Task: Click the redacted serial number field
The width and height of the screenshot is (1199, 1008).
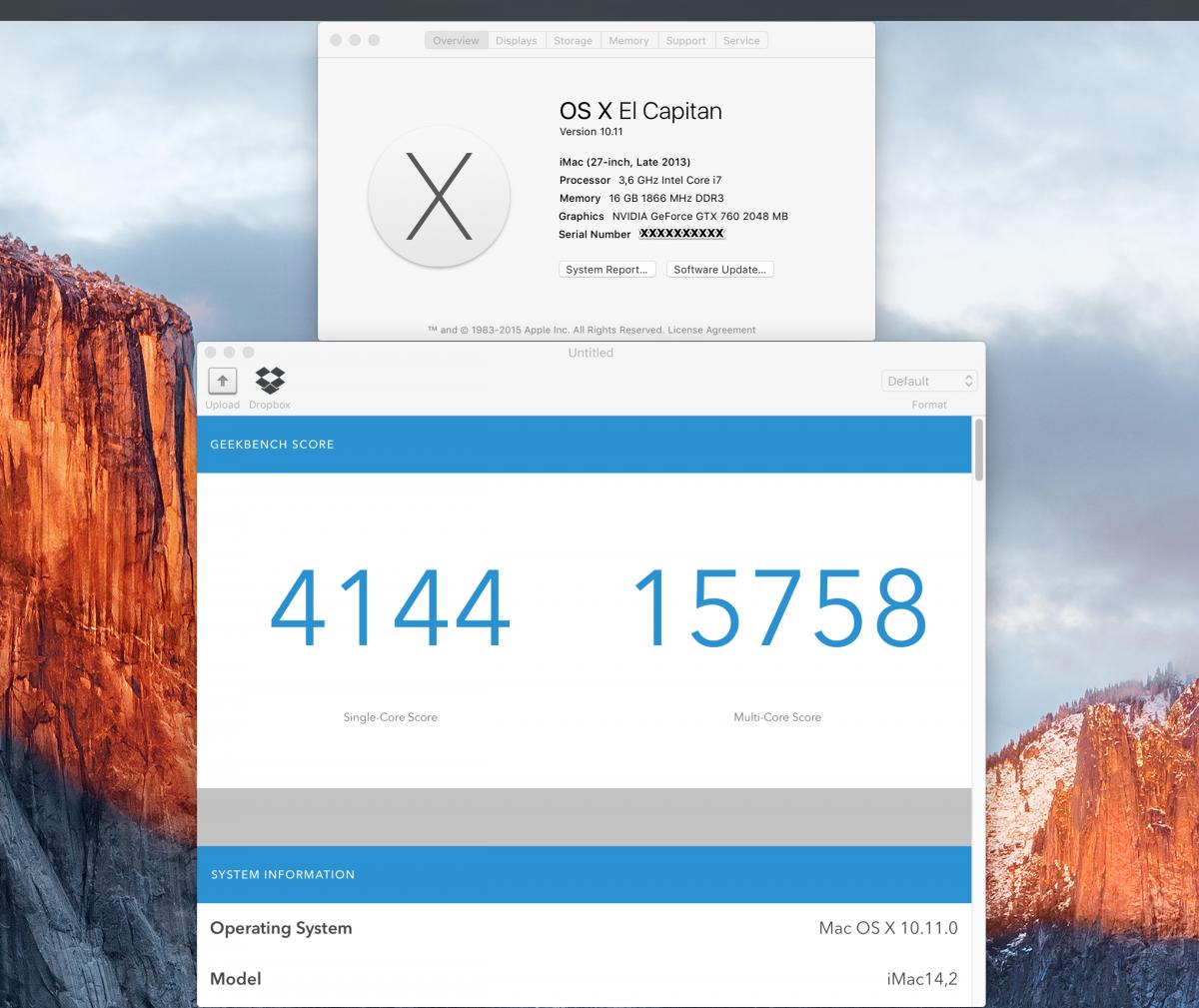Action: coord(682,234)
